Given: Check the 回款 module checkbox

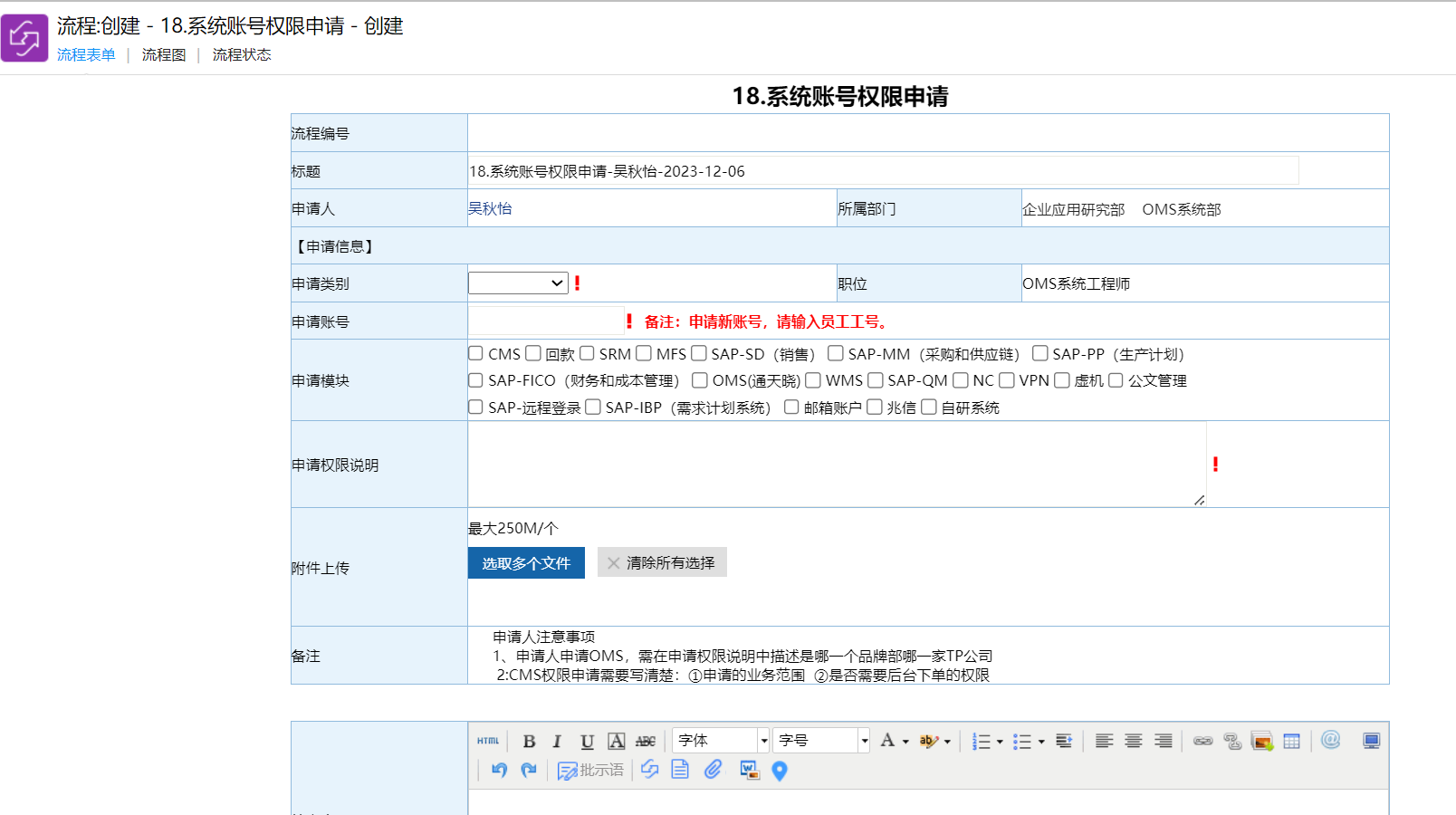Looking at the screenshot, I should pyautogui.click(x=533, y=353).
